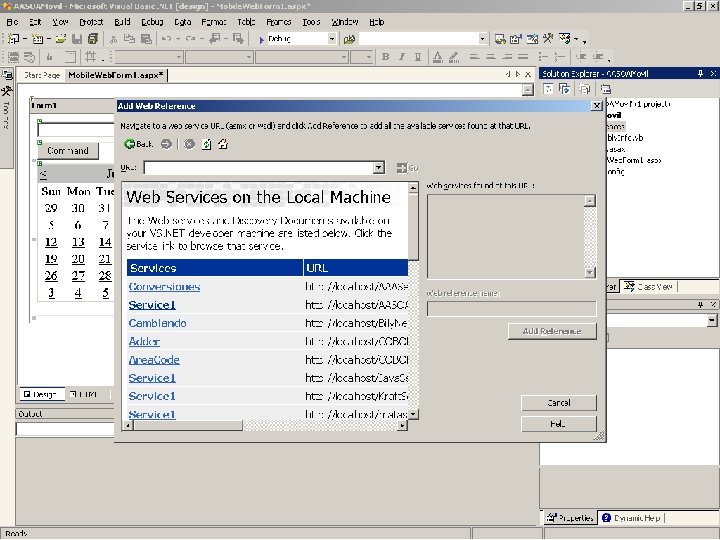Click the Redo arrow icon

coord(190,39)
